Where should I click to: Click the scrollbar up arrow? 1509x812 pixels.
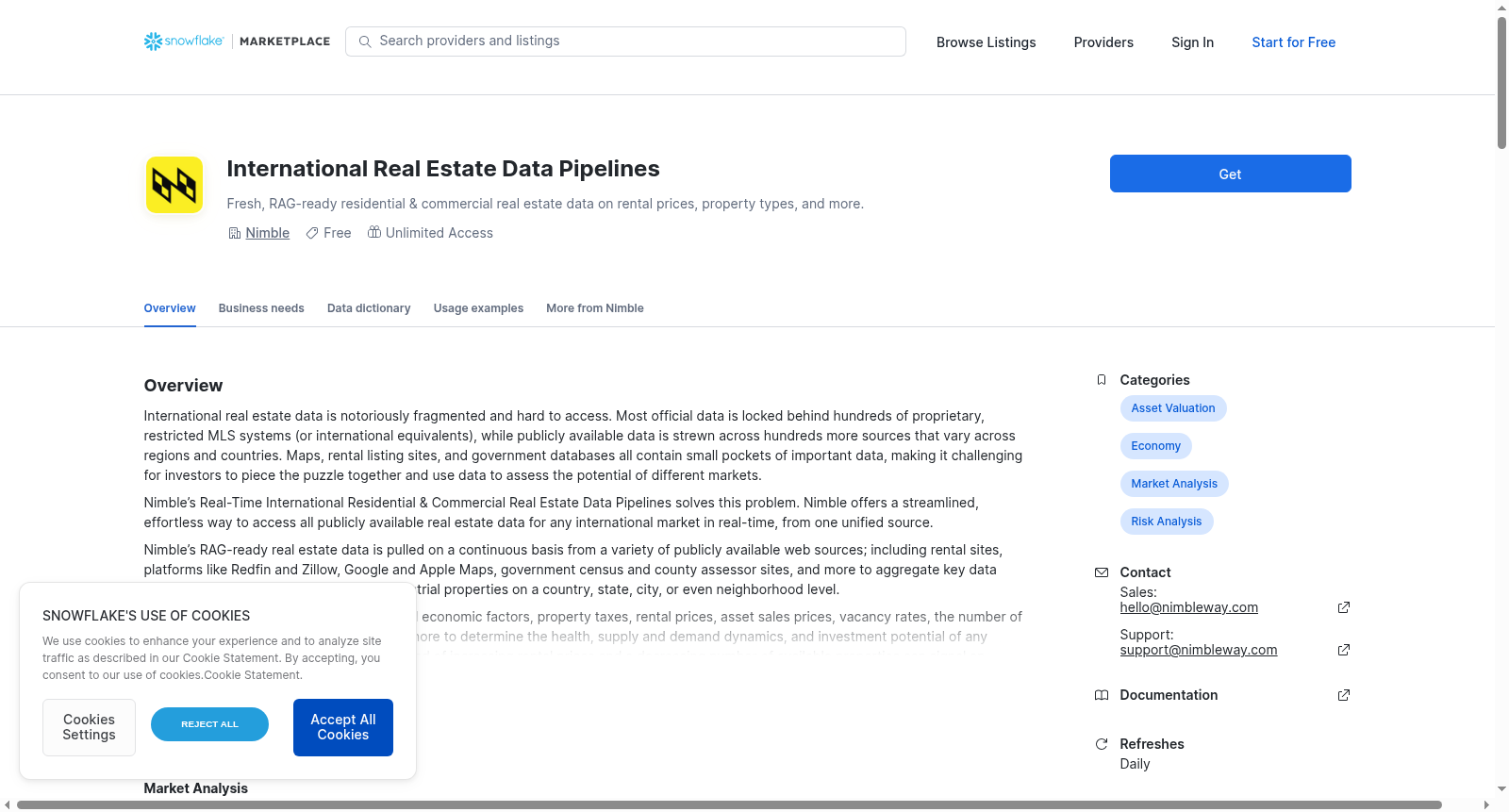pos(1501,8)
